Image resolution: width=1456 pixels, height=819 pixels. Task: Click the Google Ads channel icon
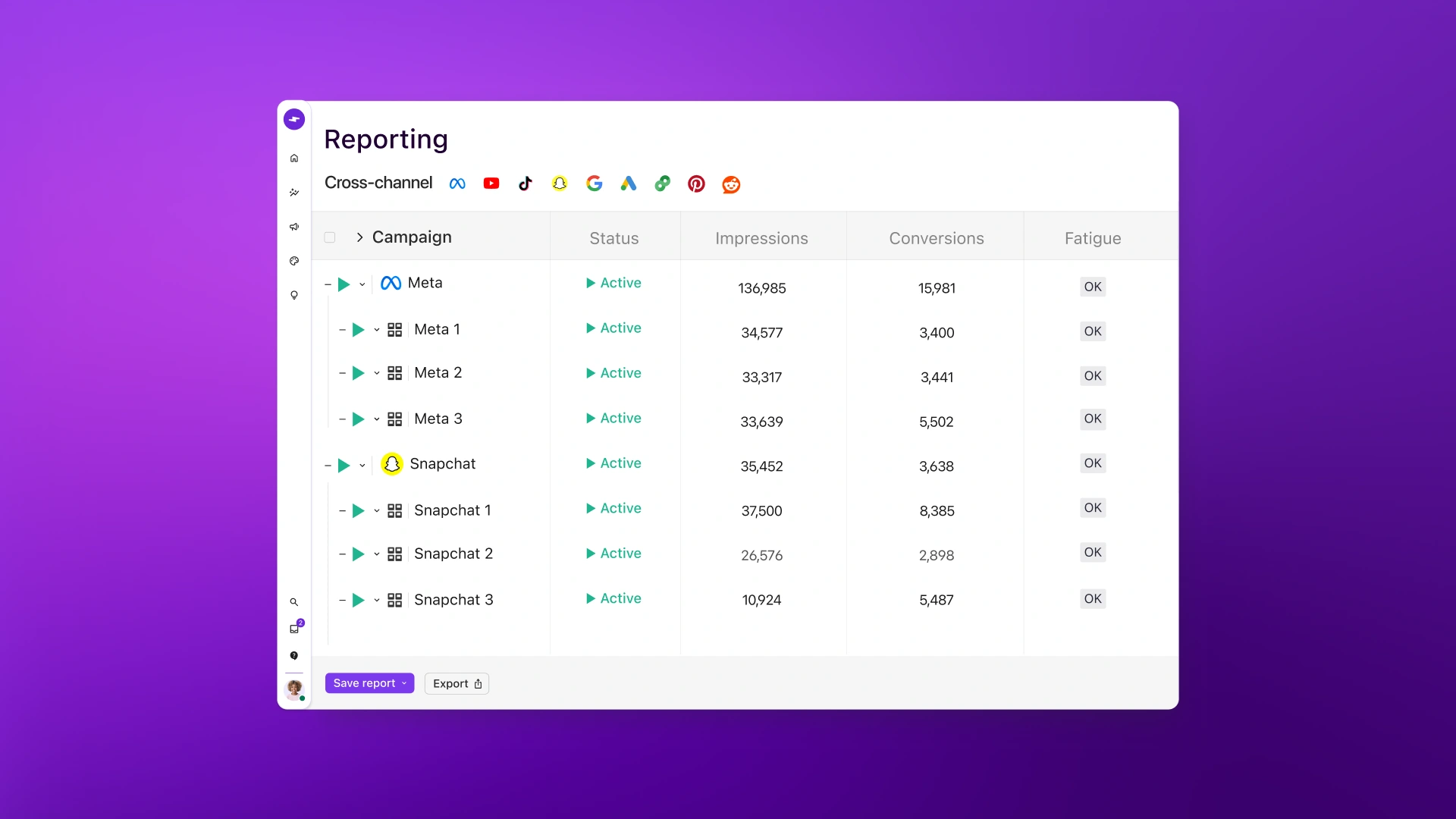coord(628,184)
